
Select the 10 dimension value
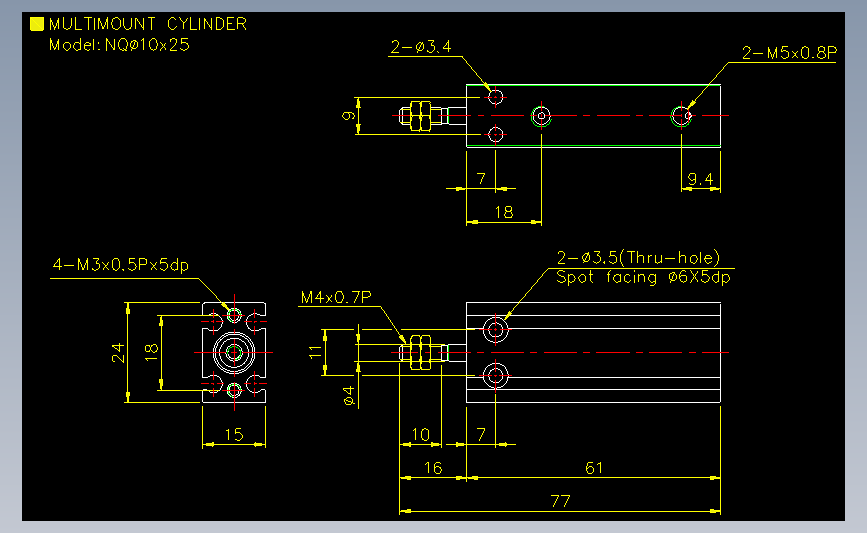pyautogui.click(x=420, y=435)
